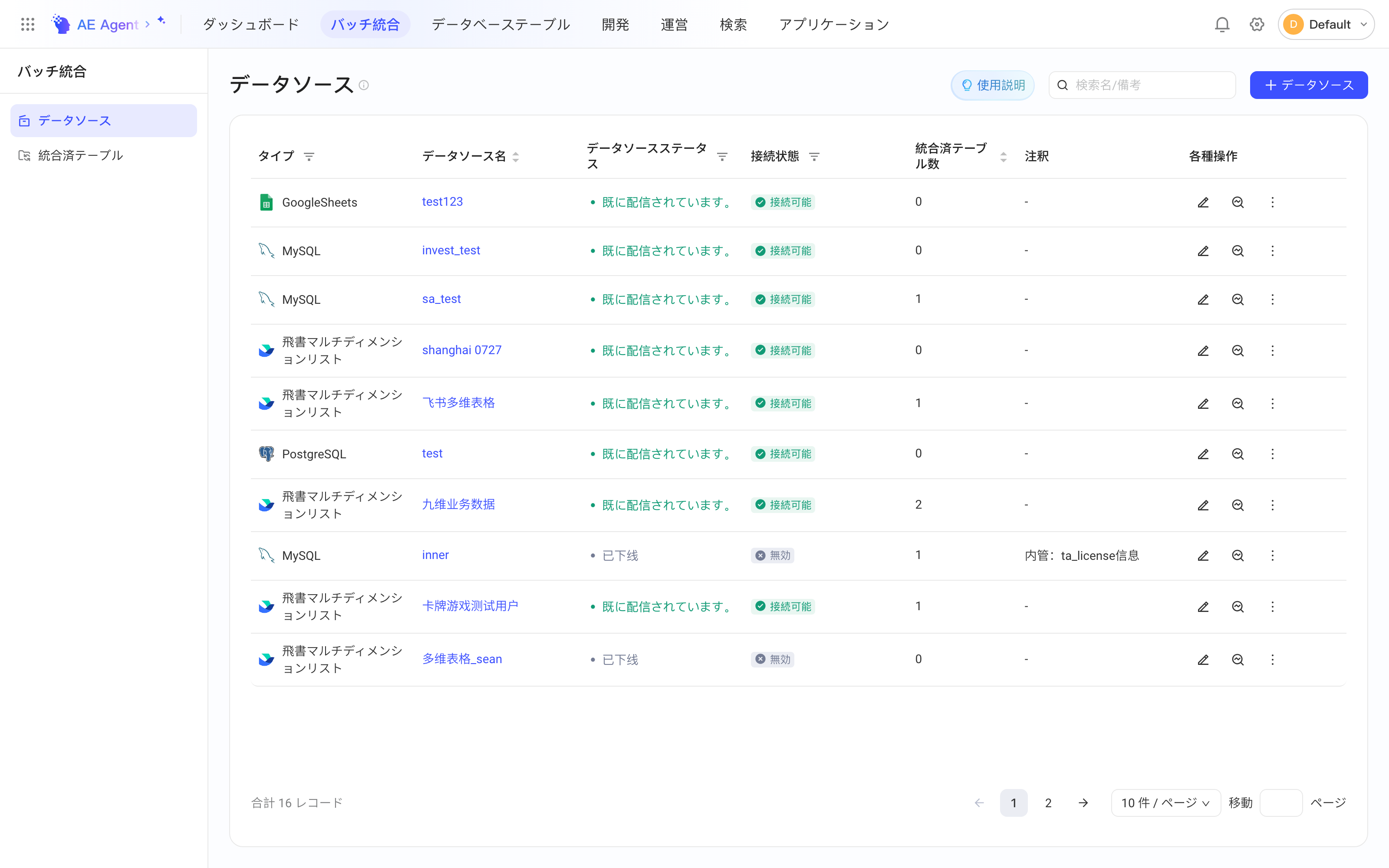Filter by タイプ column filter icon
The height and width of the screenshot is (868, 1389).
309,157
